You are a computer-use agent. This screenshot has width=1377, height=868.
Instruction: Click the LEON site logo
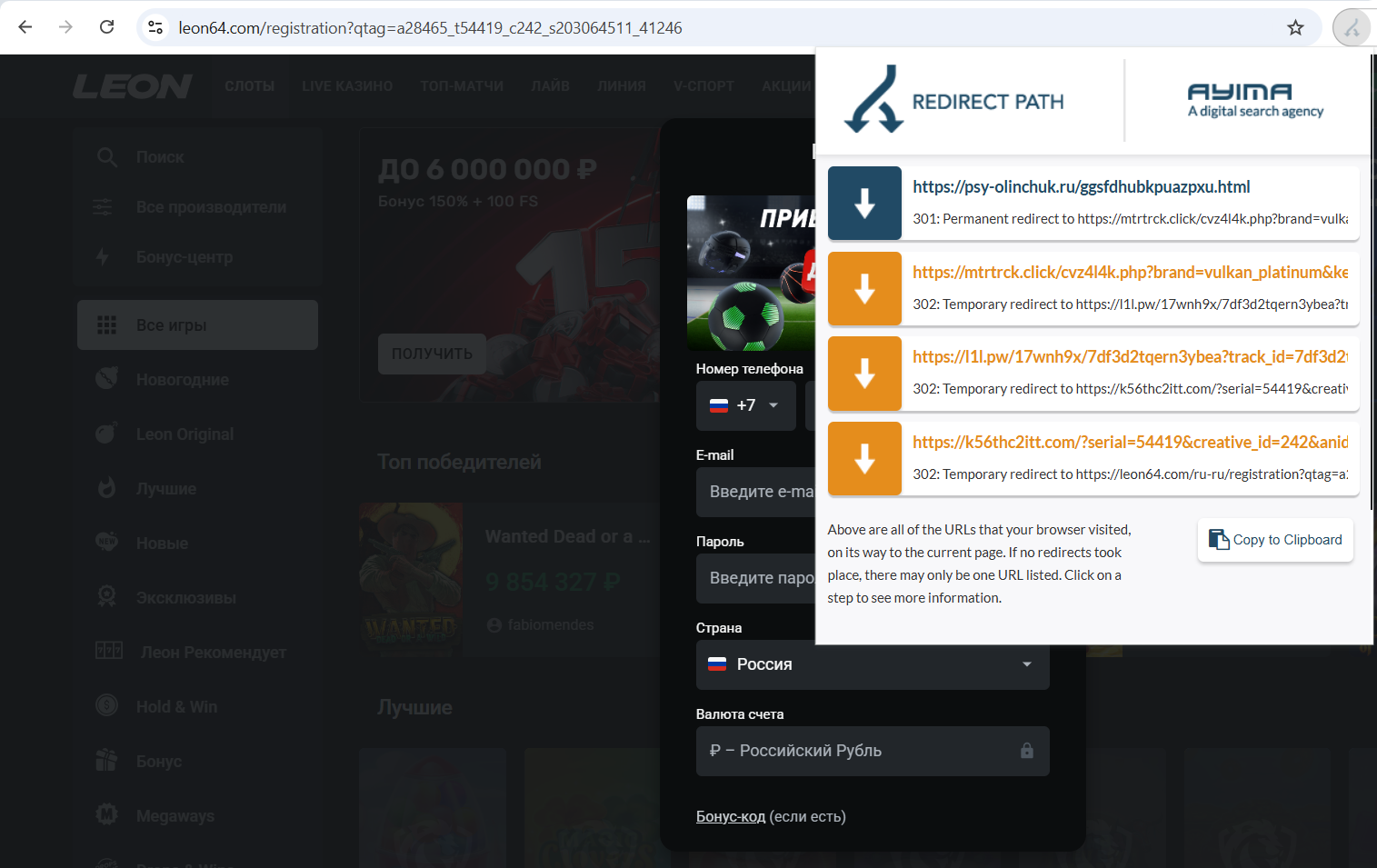(x=133, y=86)
